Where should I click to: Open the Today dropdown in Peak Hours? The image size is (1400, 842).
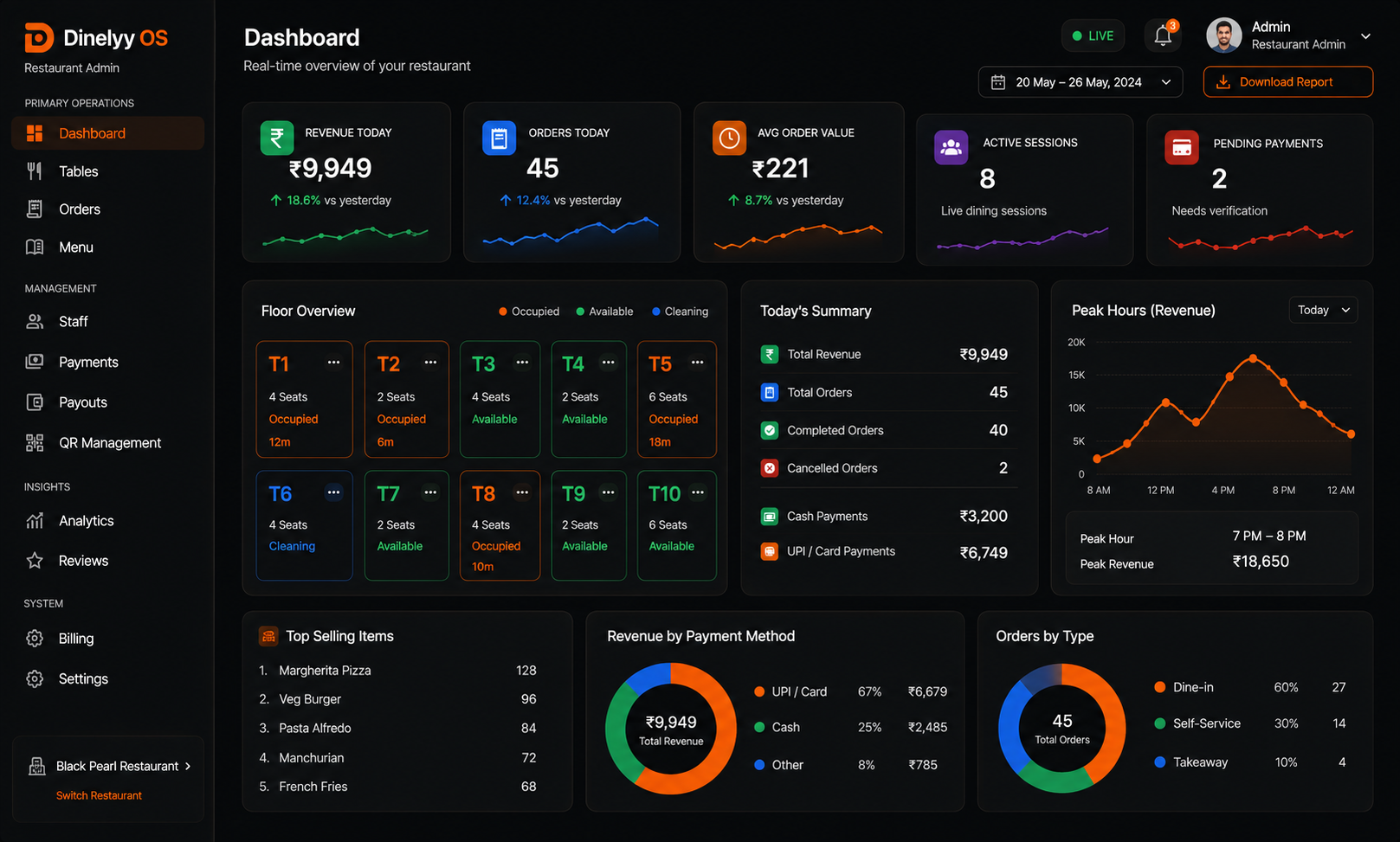[x=1323, y=310]
